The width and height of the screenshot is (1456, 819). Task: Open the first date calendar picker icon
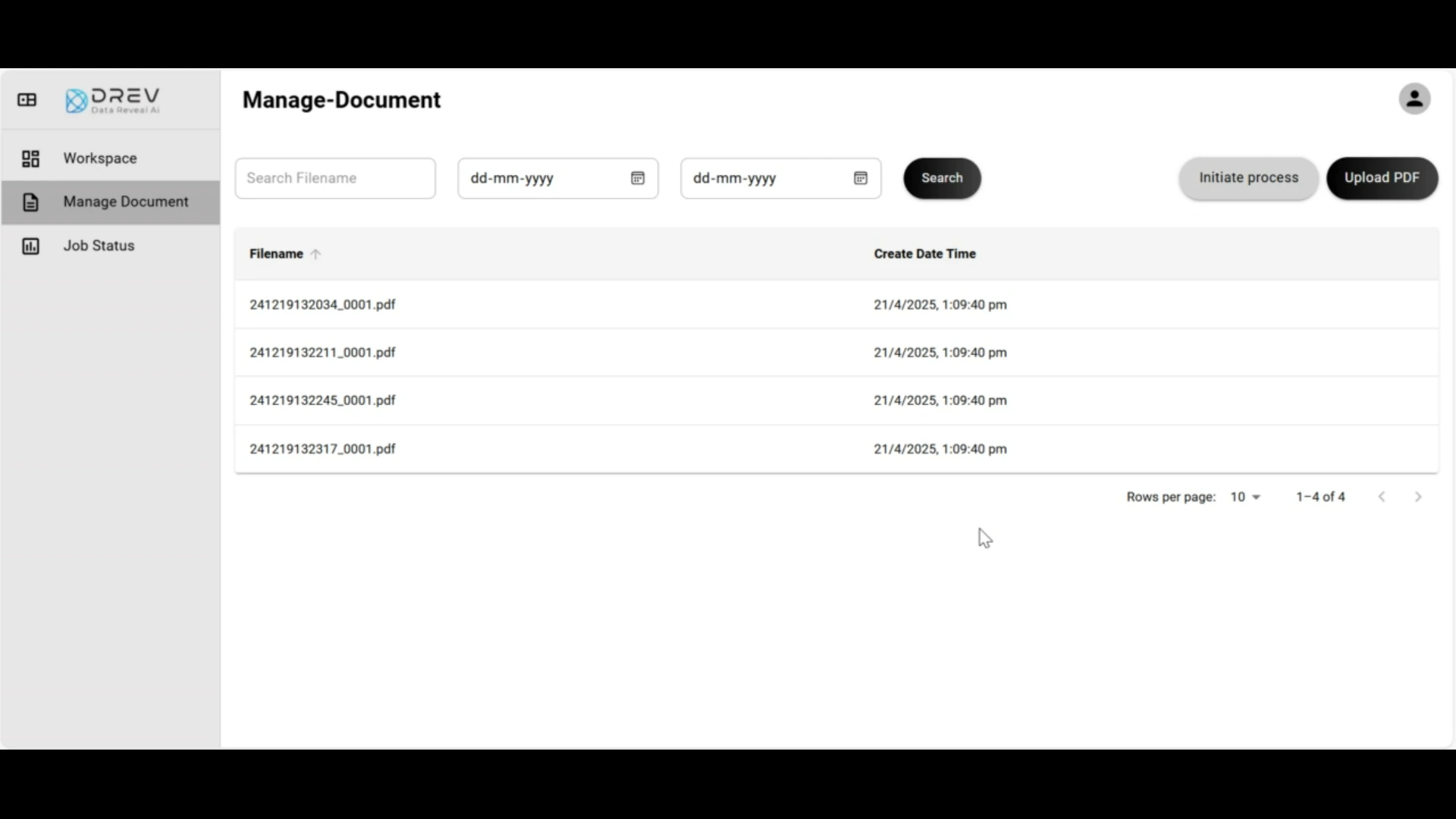(x=638, y=178)
